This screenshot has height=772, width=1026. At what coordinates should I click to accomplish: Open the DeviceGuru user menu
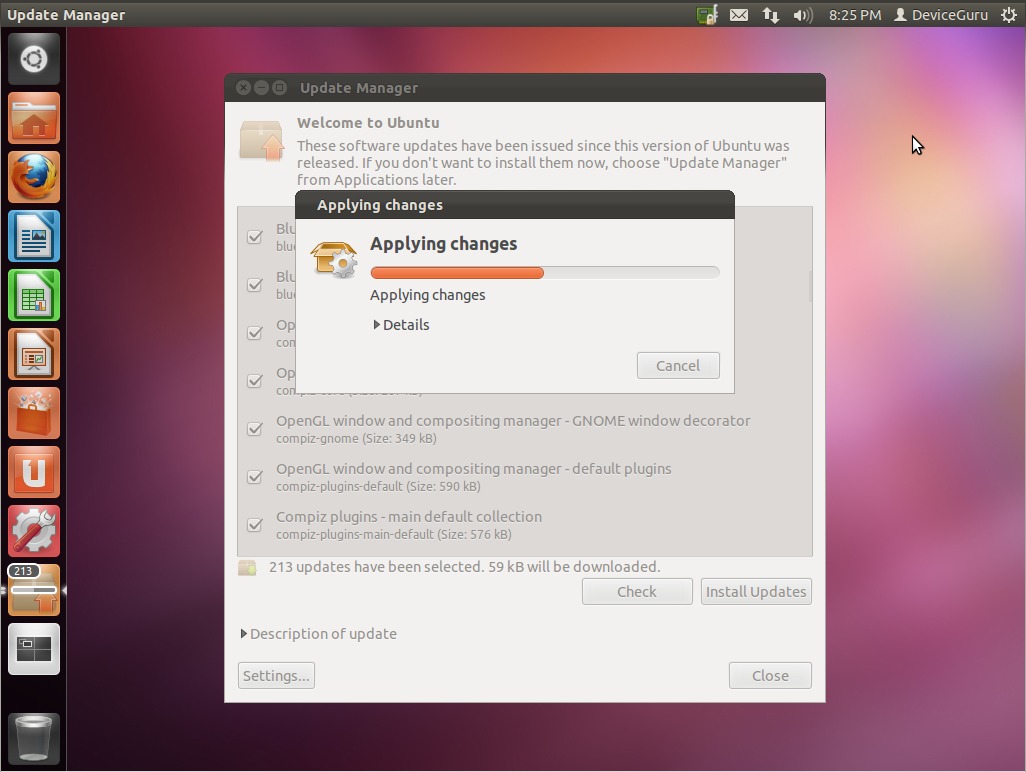[x=941, y=14]
